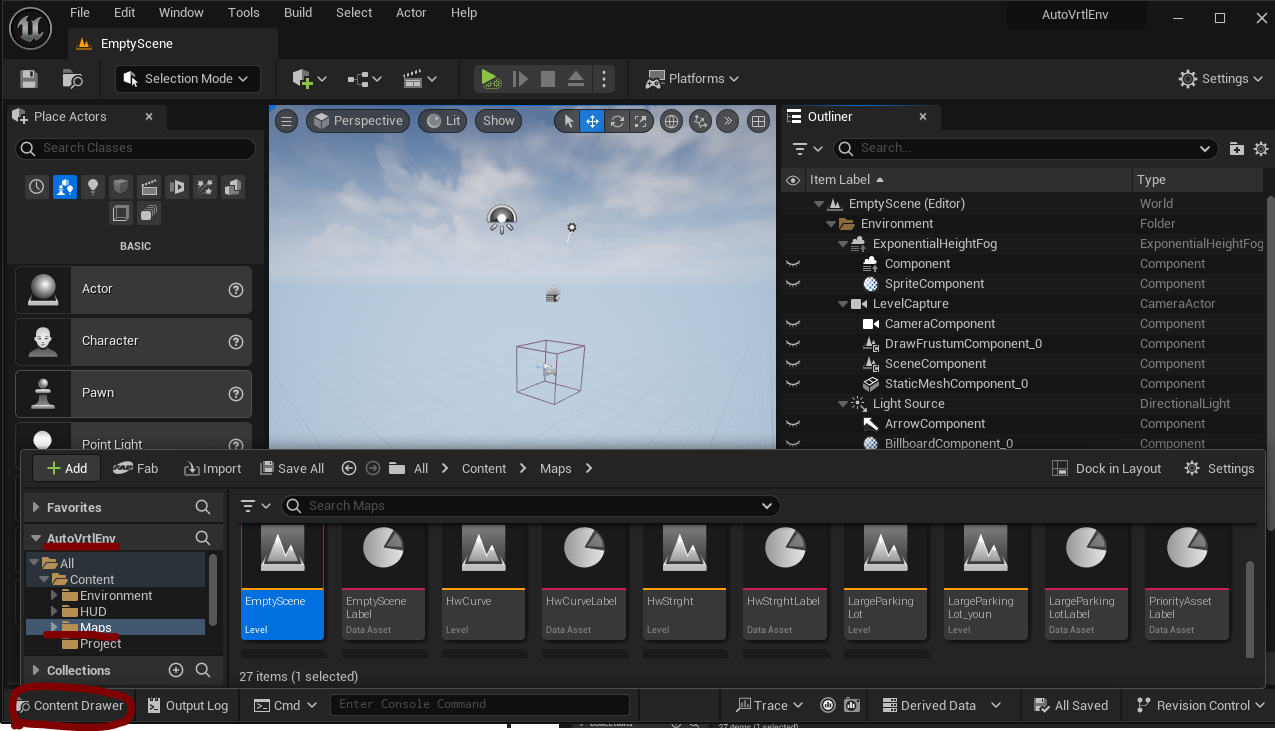Screen dimensions: 1275x731
Task: Click Dock in Layout
Action: 1107,468
